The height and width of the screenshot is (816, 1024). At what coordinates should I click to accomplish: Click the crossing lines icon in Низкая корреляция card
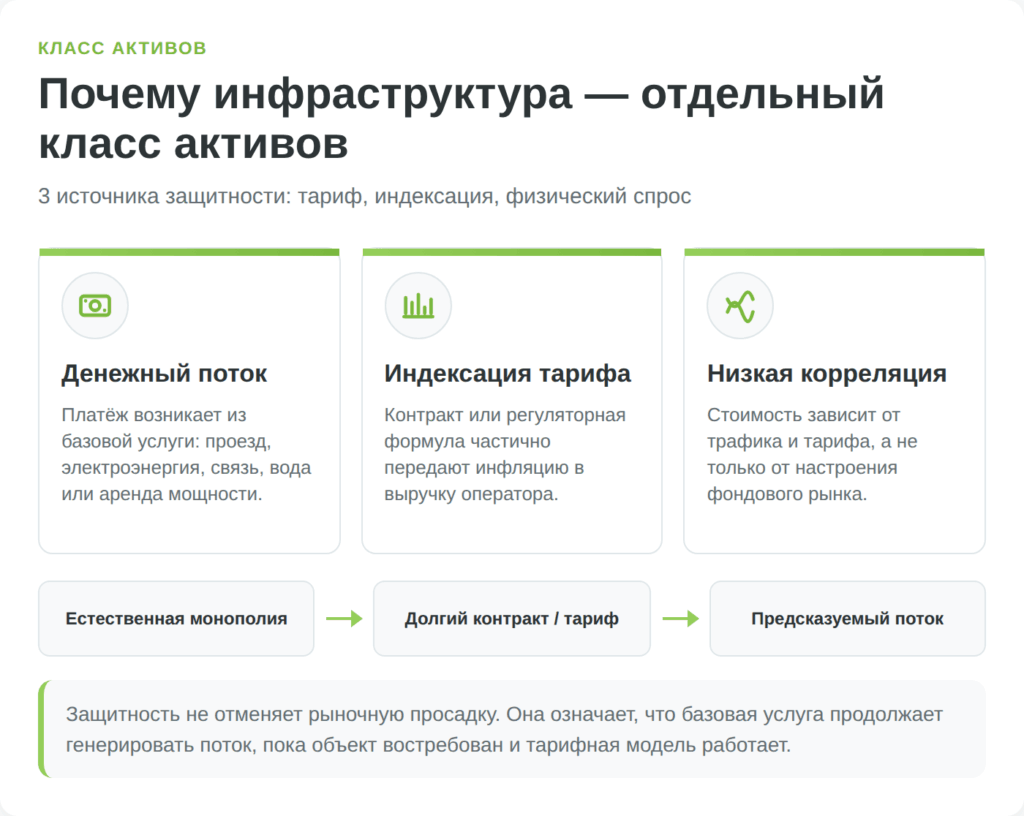pos(740,306)
